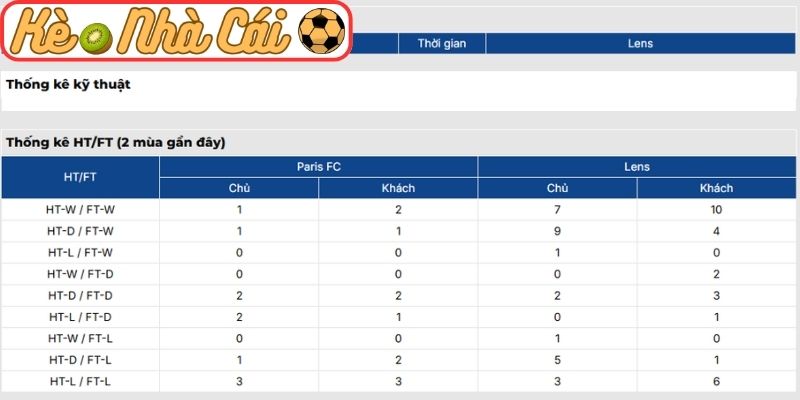This screenshot has height=400, width=800.
Task: Click the Thống kê kỹ thuật heading
Action: pos(68,85)
